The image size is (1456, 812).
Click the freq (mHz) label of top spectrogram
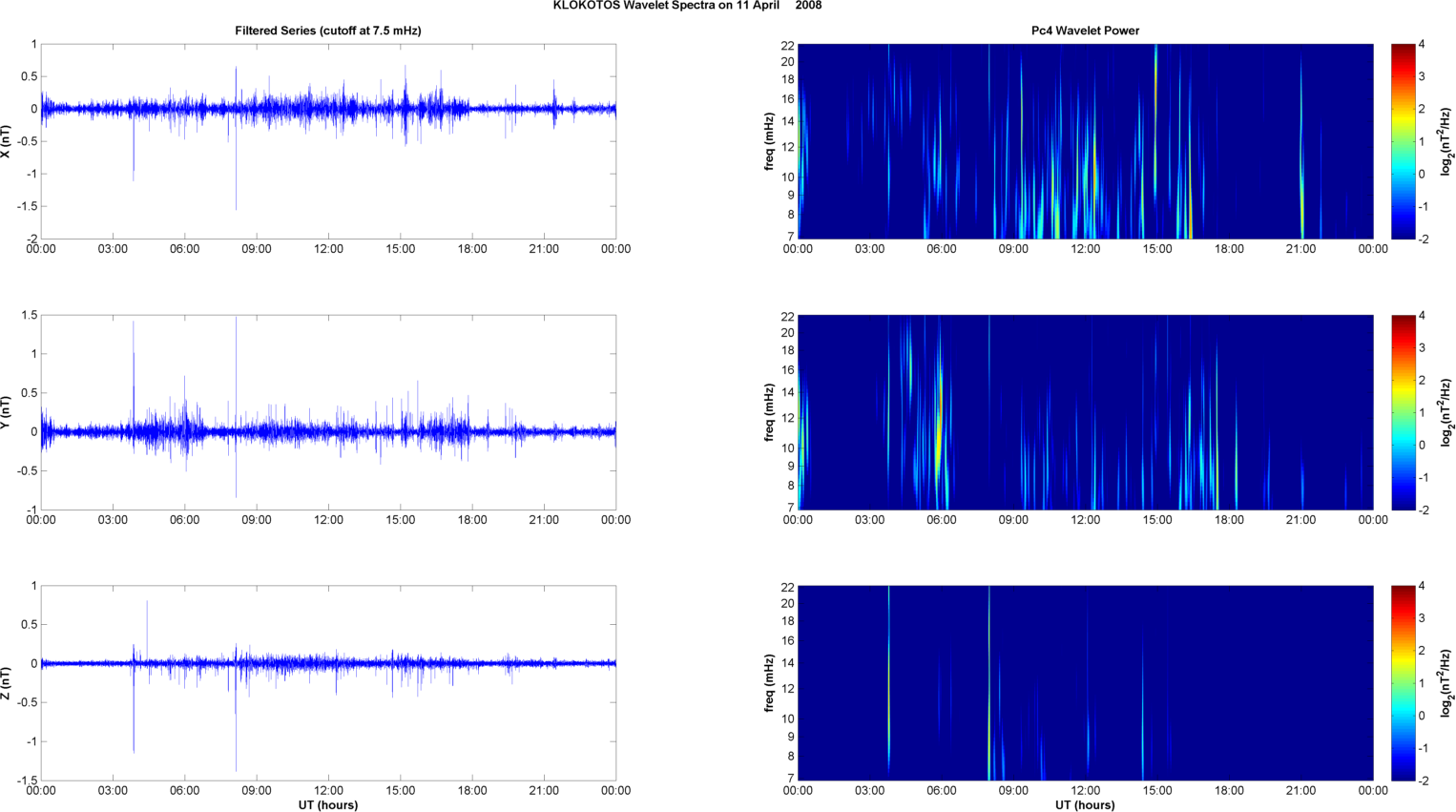click(x=769, y=141)
